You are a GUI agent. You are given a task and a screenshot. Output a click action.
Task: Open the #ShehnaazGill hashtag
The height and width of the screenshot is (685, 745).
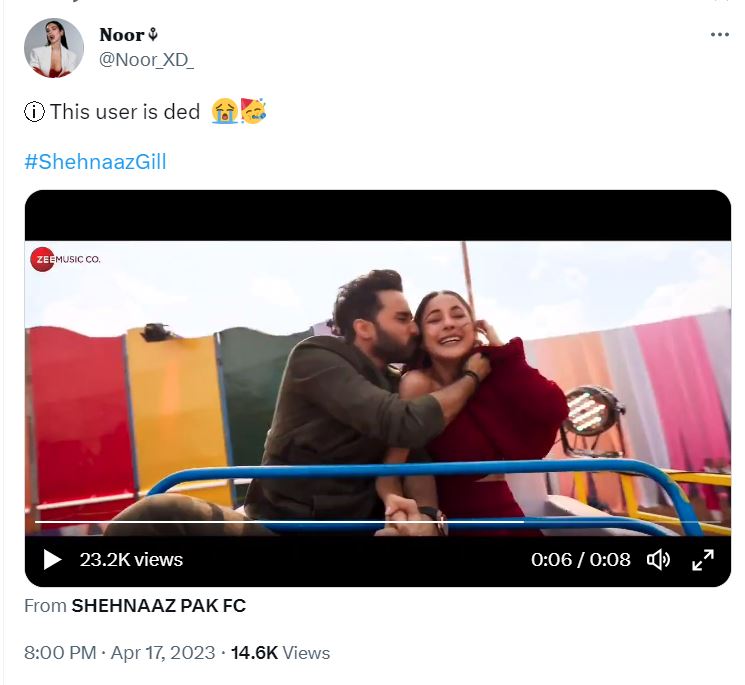(95, 162)
